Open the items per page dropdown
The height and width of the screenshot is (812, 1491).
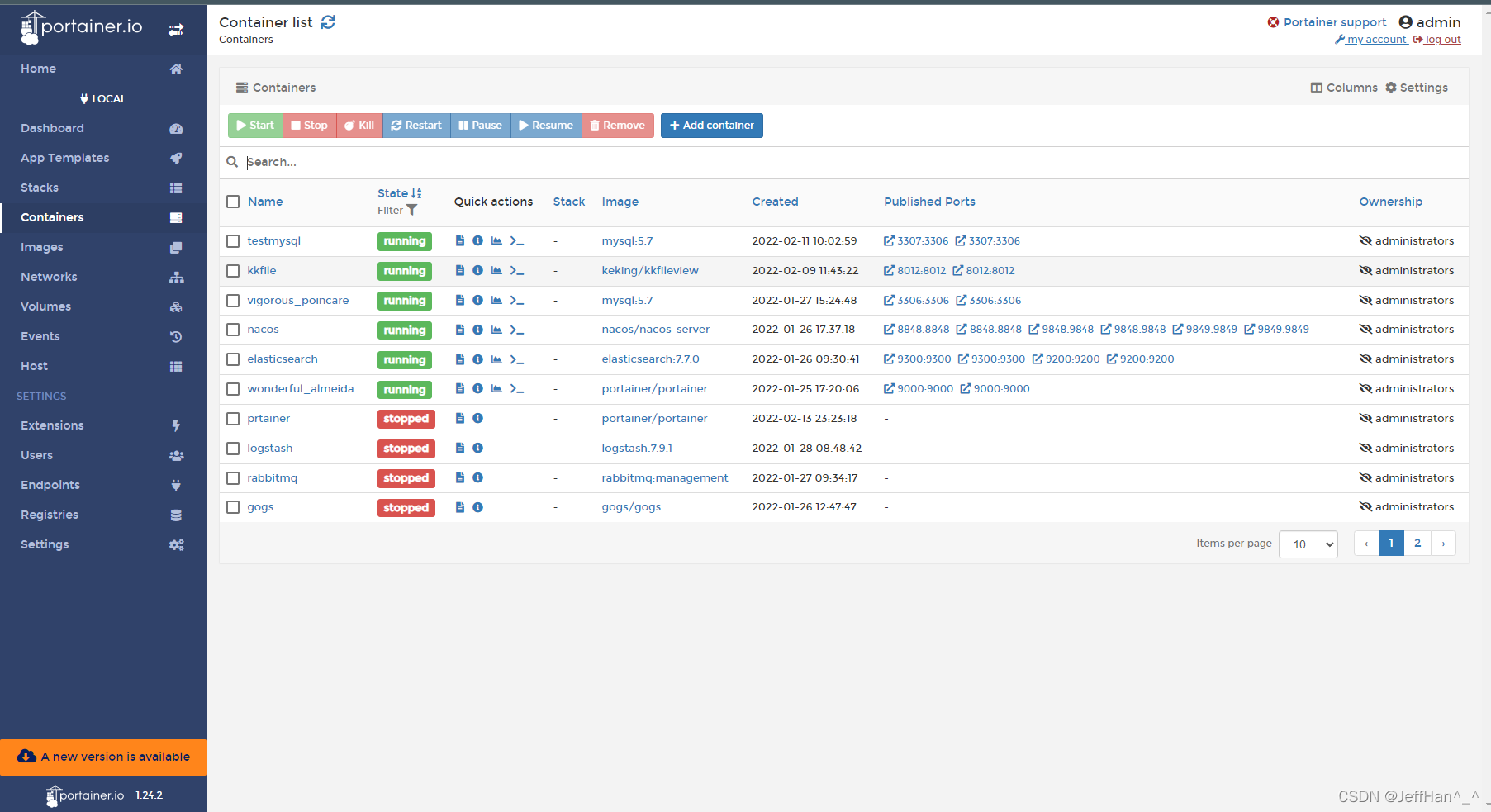(1308, 544)
